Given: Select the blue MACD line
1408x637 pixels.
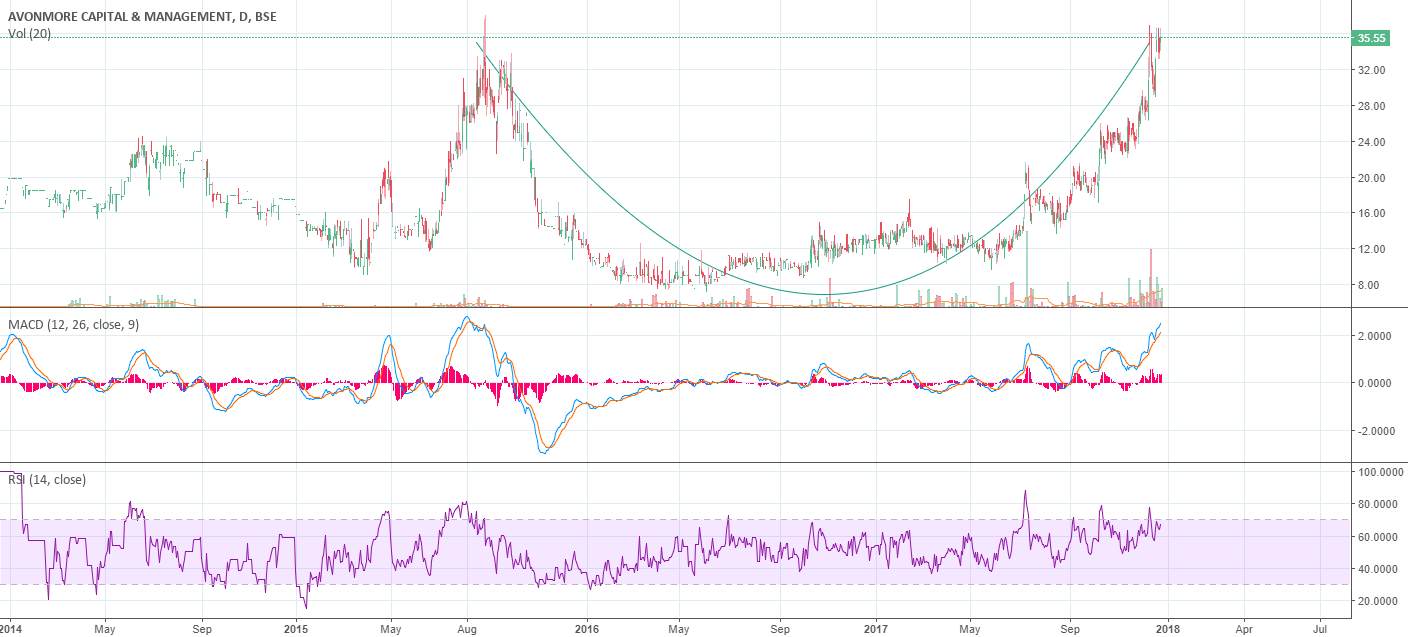Looking at the screenshot, I should point(466,318).
